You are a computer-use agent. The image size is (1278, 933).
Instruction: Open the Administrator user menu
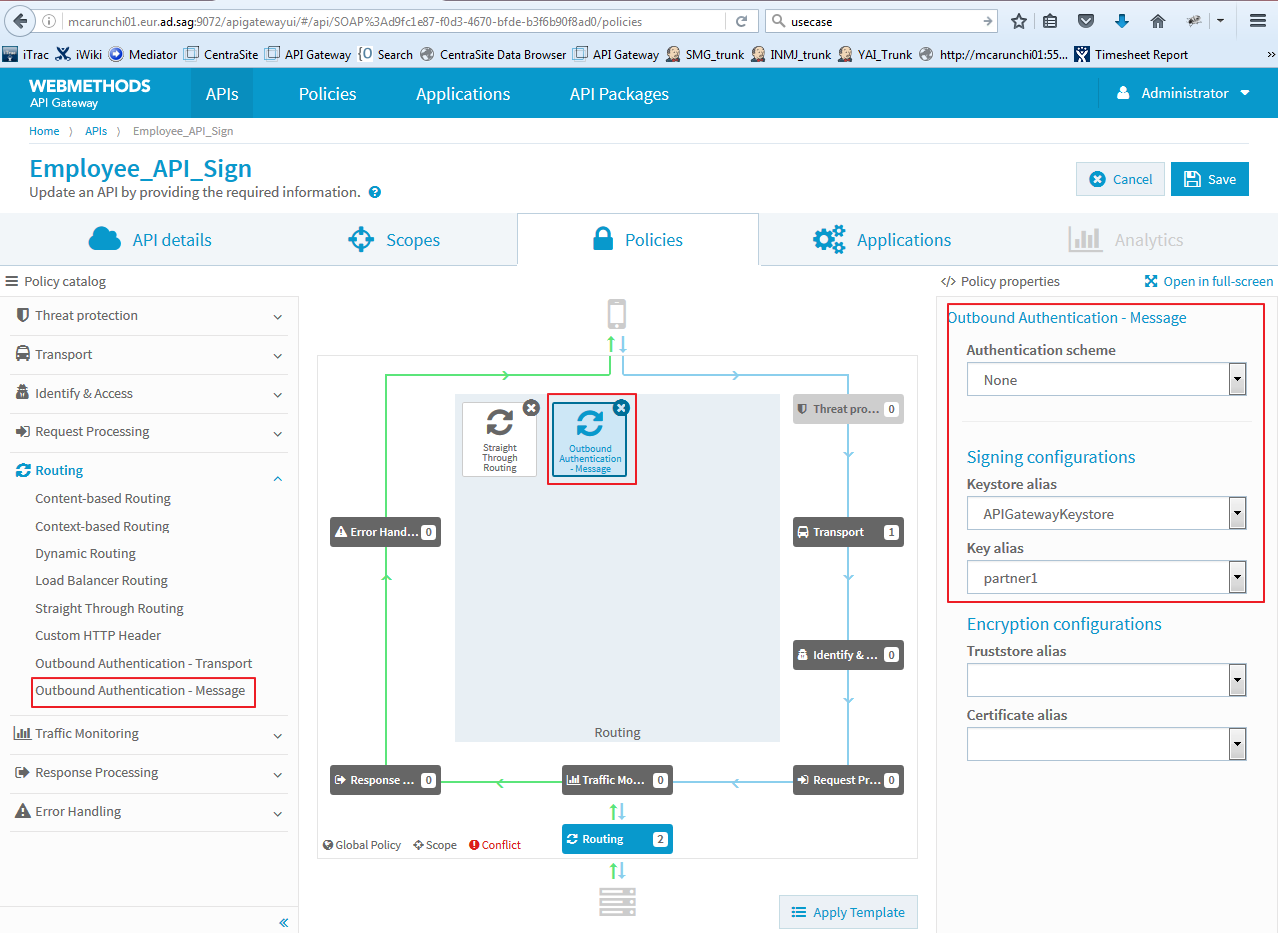click(1183, 93)
